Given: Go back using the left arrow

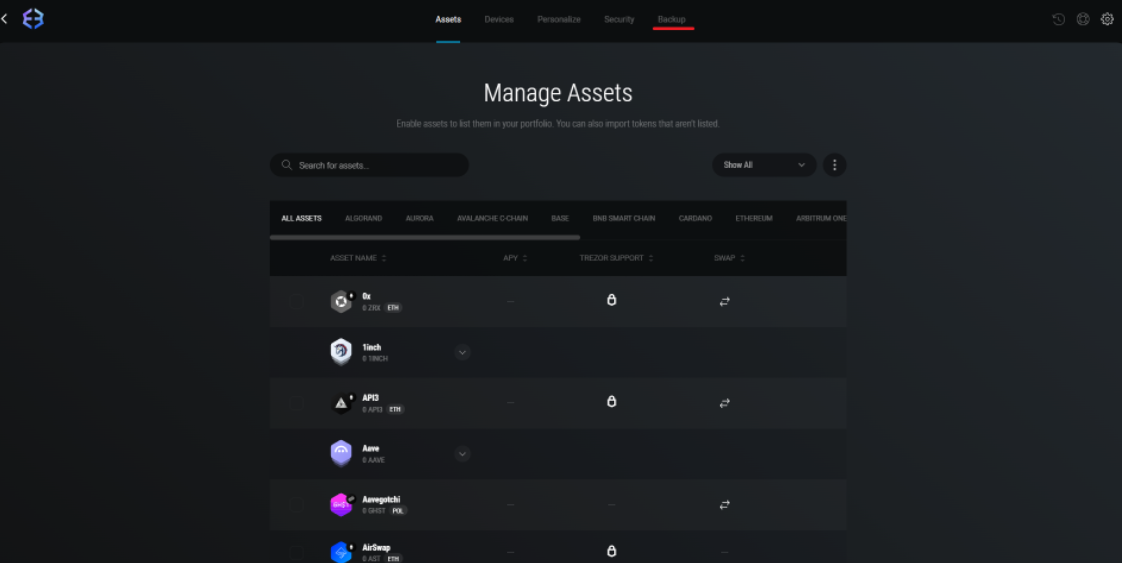Looking at the screenshot, I should point(5,19).
